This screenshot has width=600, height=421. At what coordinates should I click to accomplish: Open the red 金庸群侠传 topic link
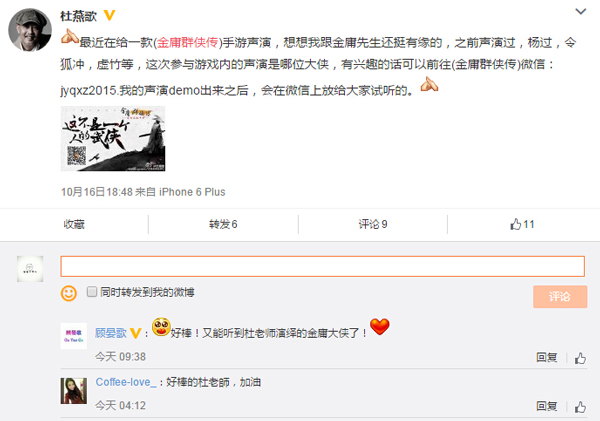[188, 42]
